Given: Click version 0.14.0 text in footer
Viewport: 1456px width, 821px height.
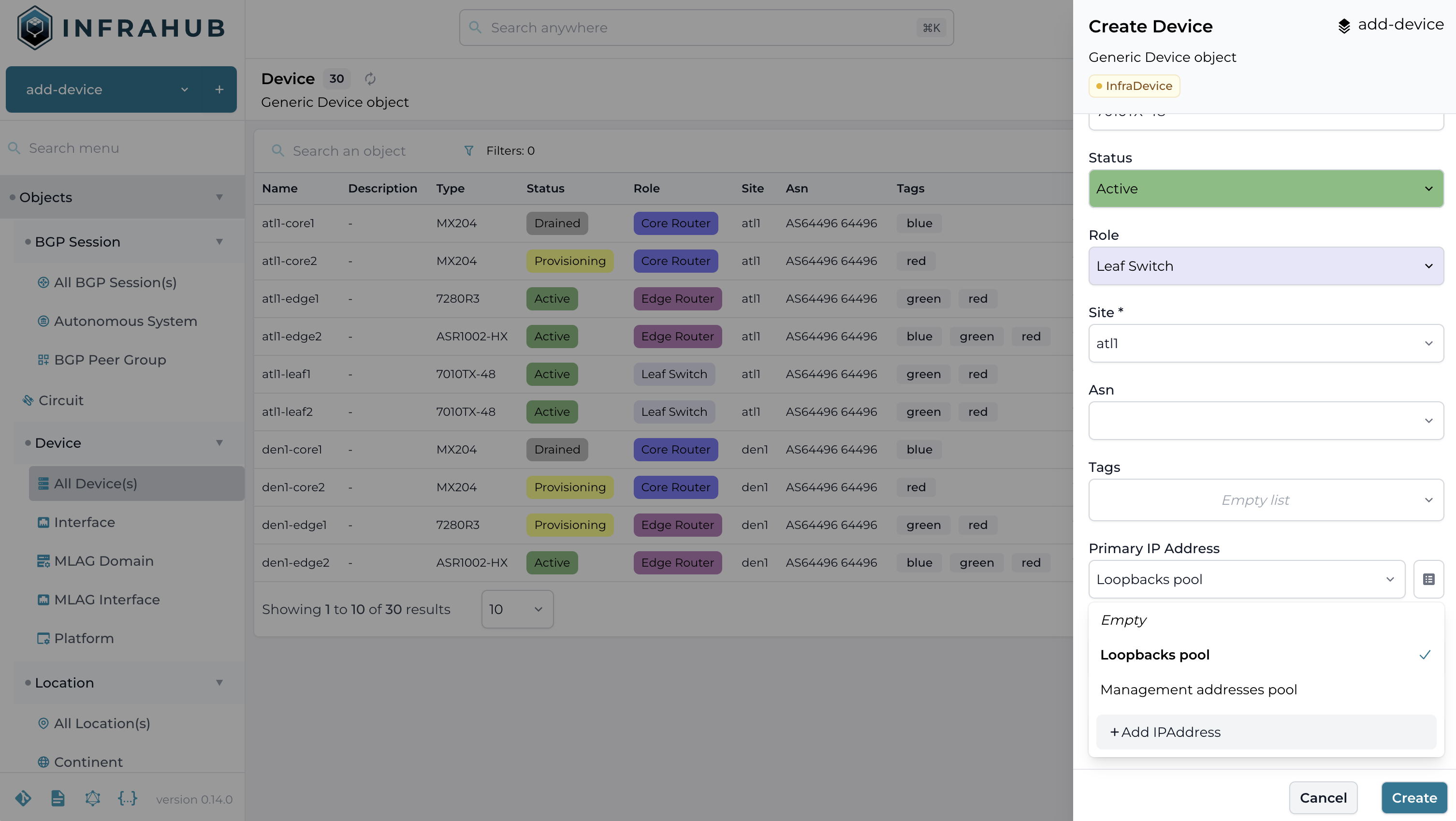Looking at the screenshot, I should 194,800.
